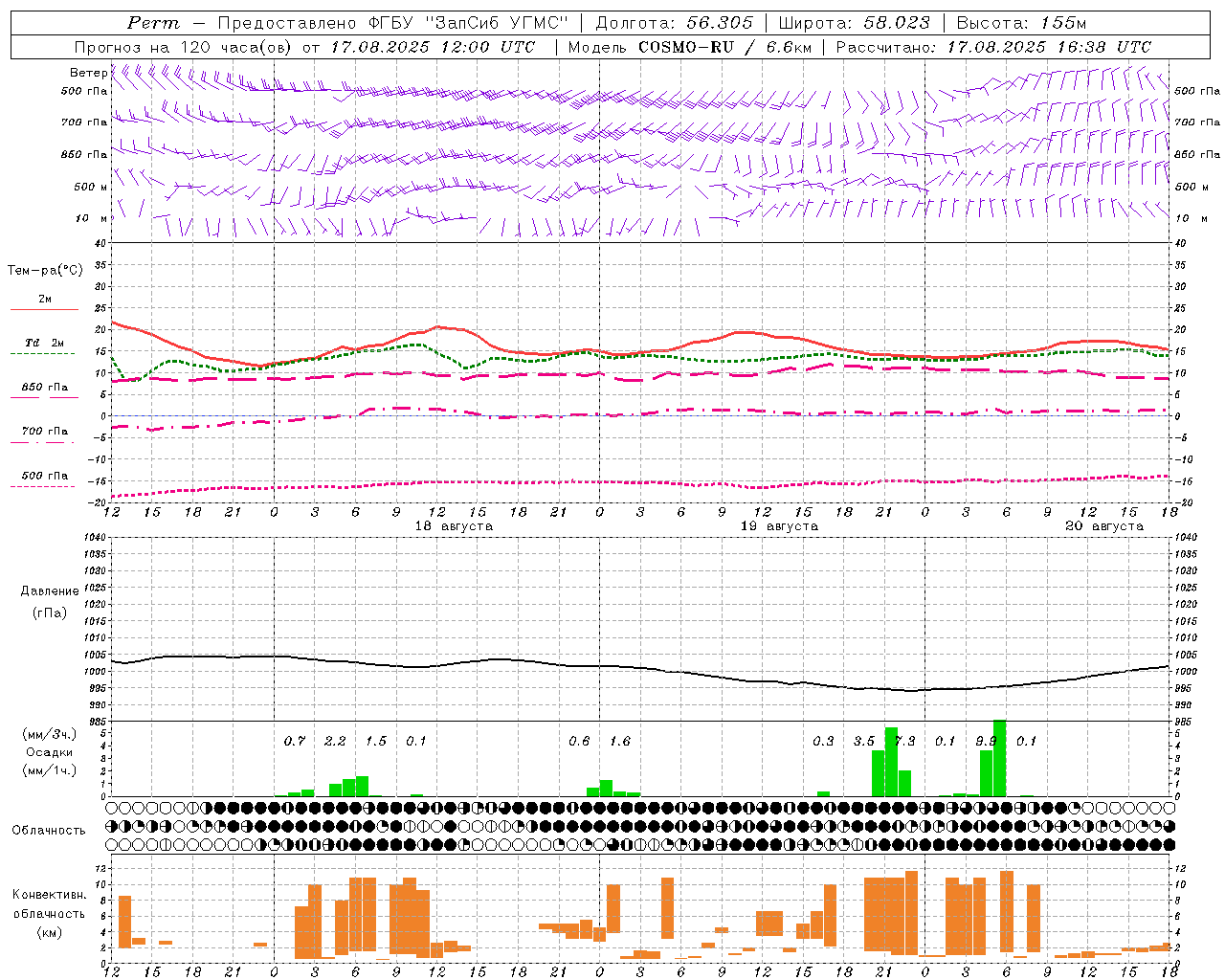Click the "Осадки" precipitation panel label
1225x980 pixels.
coord(49,752)
